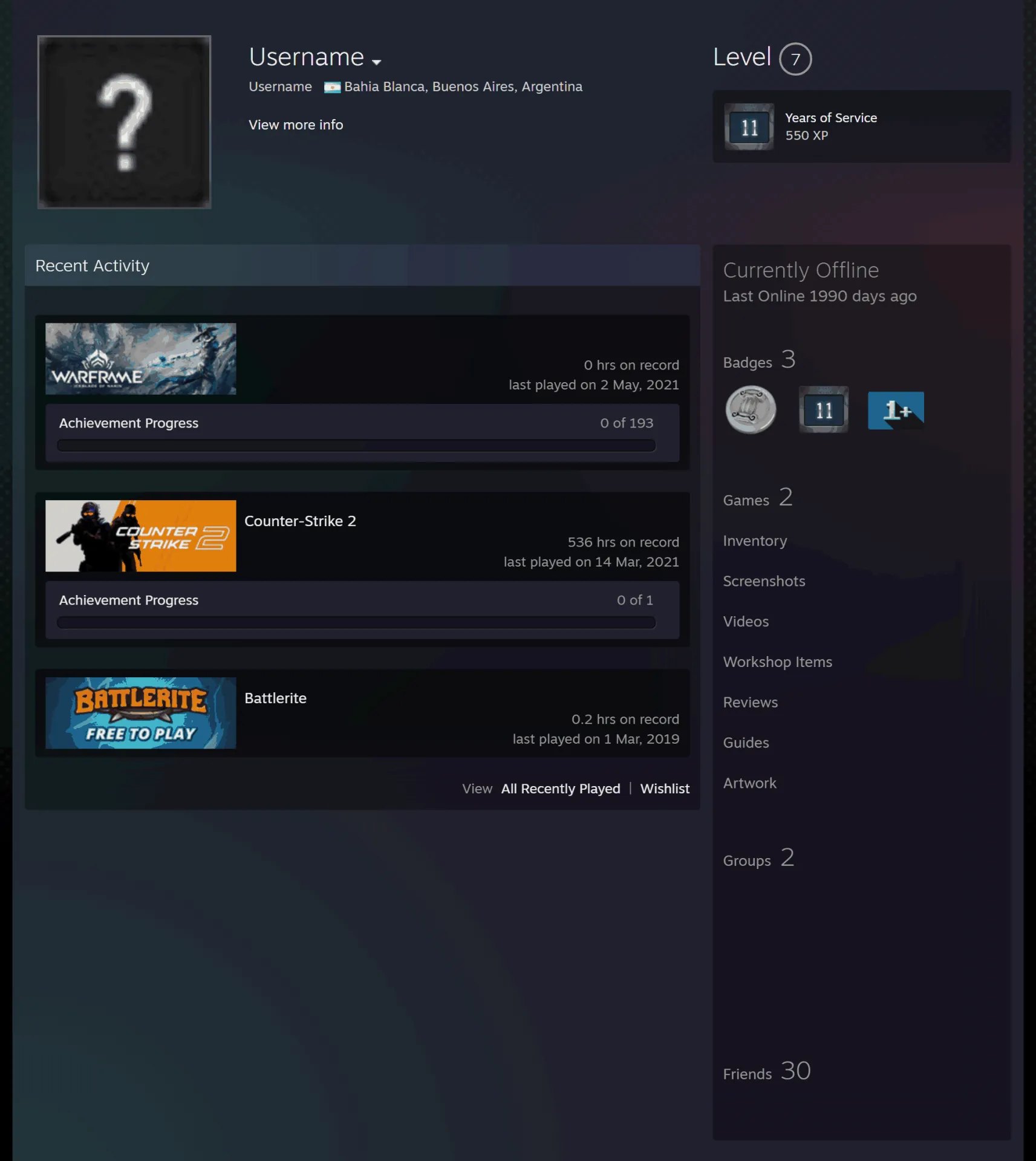Open the Warframe game banner
This screenshot has height=1161, width=1036.
tap(141, 359)
